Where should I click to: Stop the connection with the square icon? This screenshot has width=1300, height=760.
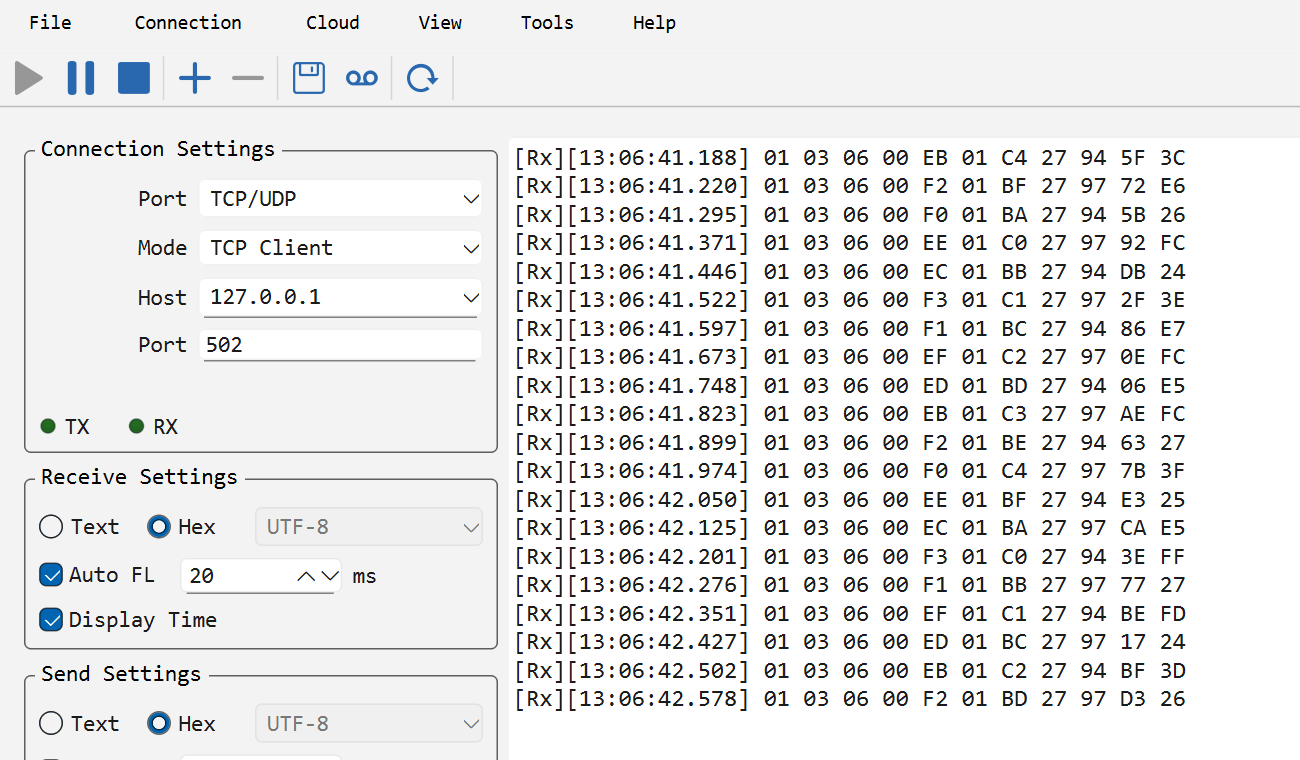(134, 78)
